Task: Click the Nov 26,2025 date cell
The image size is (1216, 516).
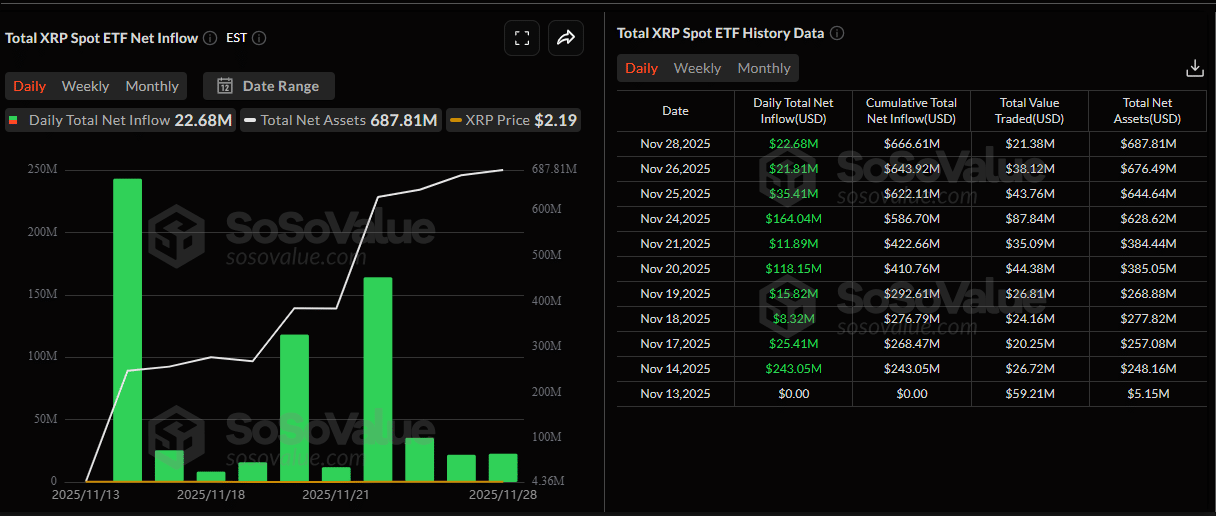Action: click(x=675, y=169)
